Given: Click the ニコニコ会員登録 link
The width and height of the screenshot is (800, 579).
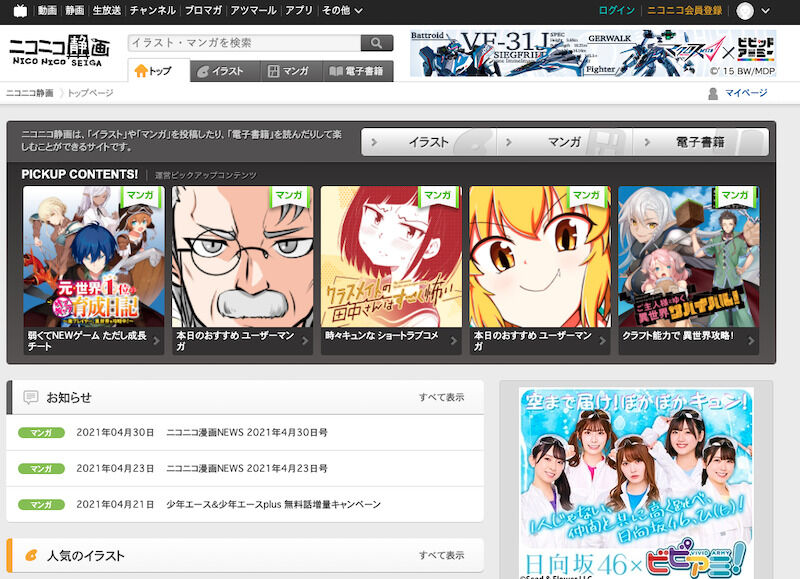Looking at the screenshot, I should (685, 10).
